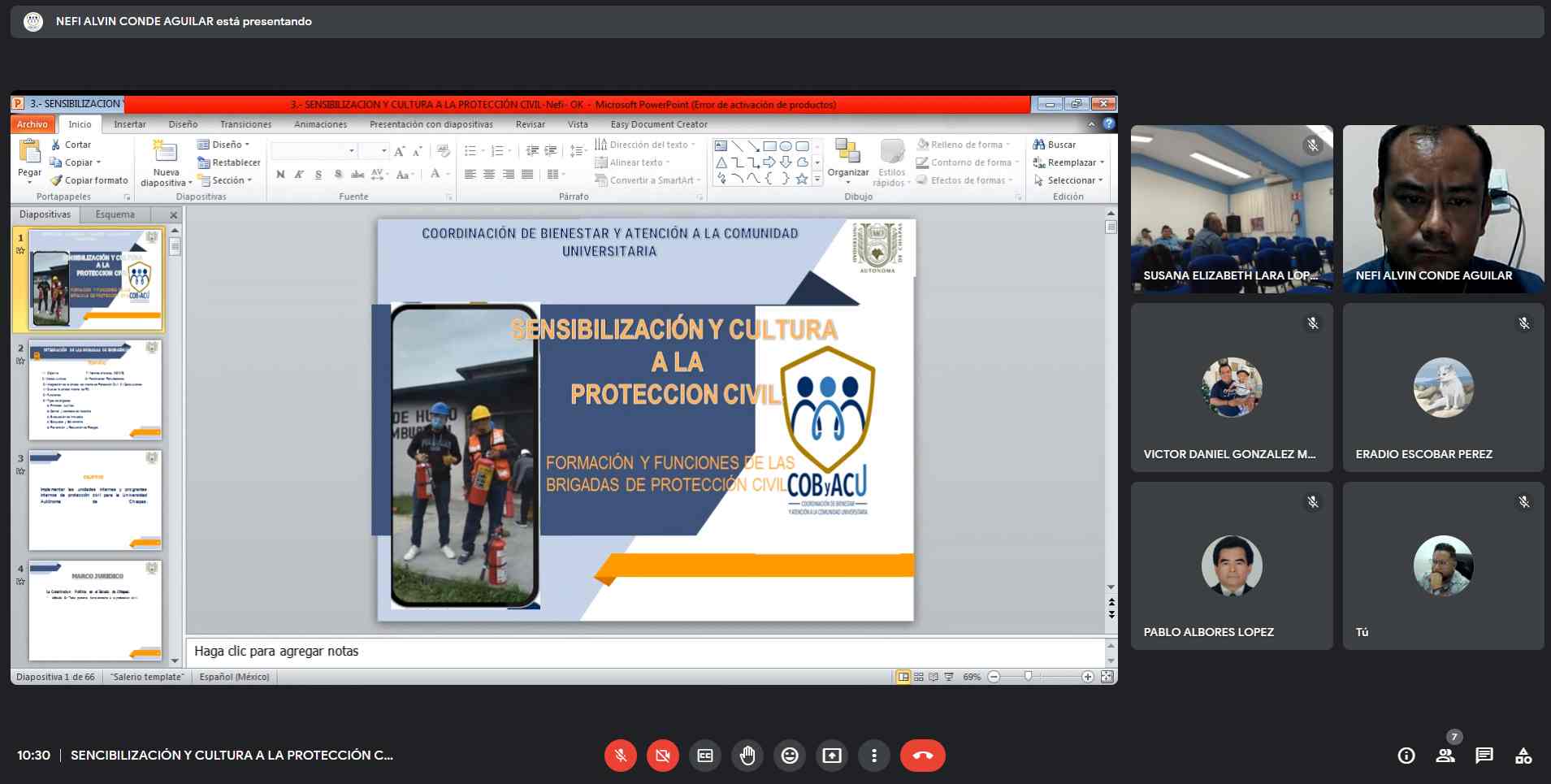Click the font color A icon
Screen dimensions: 1551x784
click(x=435, y=174)
